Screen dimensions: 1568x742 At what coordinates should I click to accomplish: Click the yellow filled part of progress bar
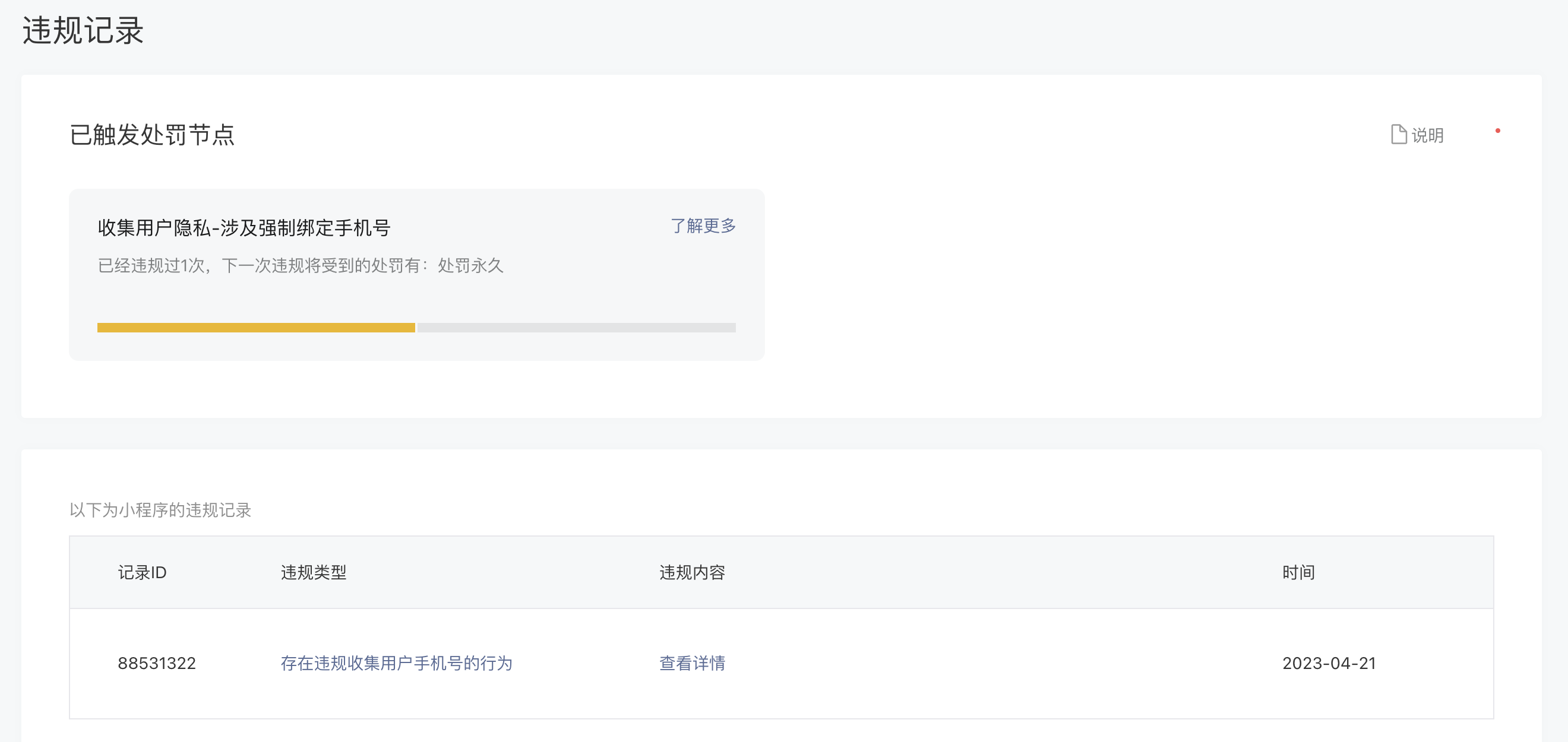coord(255,328)
